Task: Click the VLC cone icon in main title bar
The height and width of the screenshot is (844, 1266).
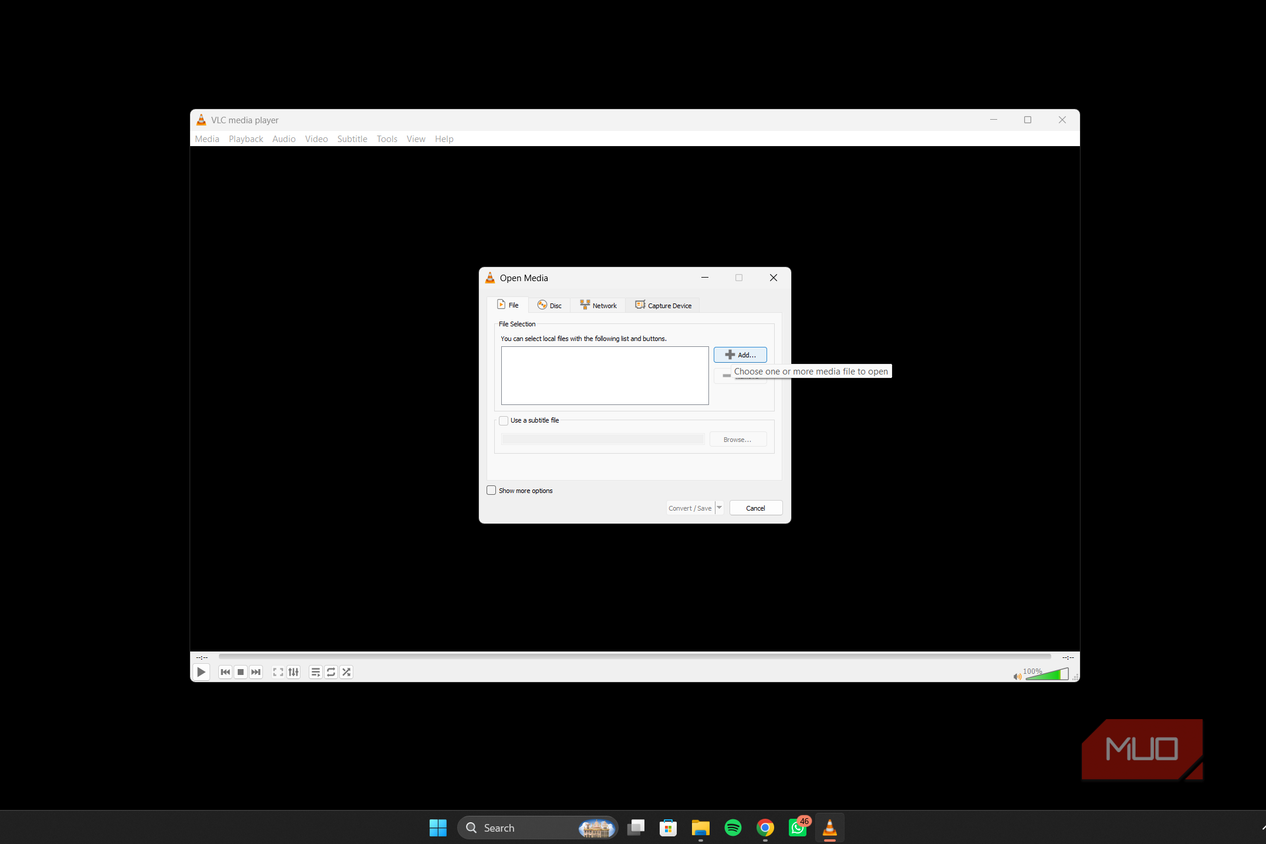Action: 201,120
